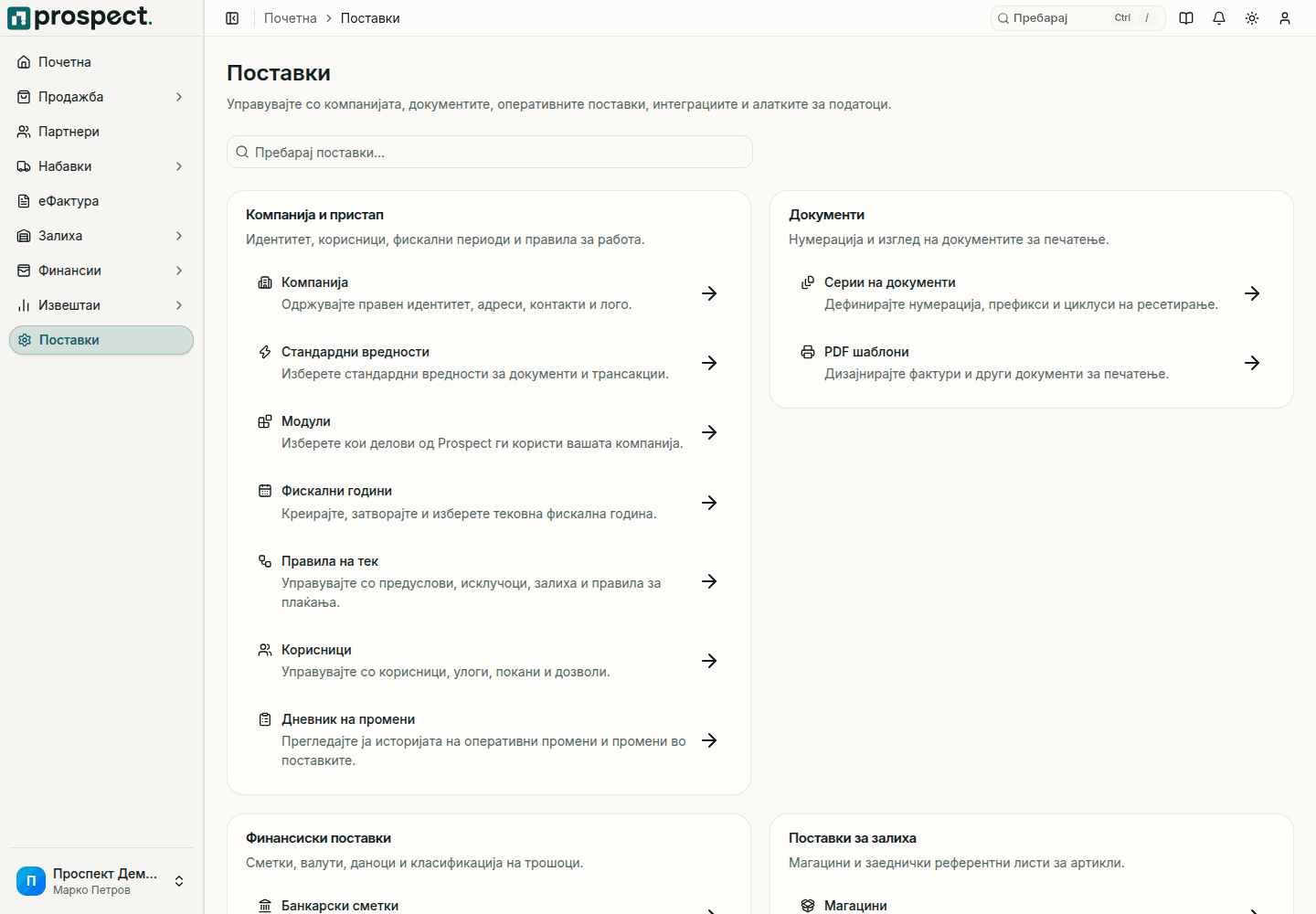Viewport: 1316px width, 914px height.
Task: Open the Корисници settings link
Action: 489,661
